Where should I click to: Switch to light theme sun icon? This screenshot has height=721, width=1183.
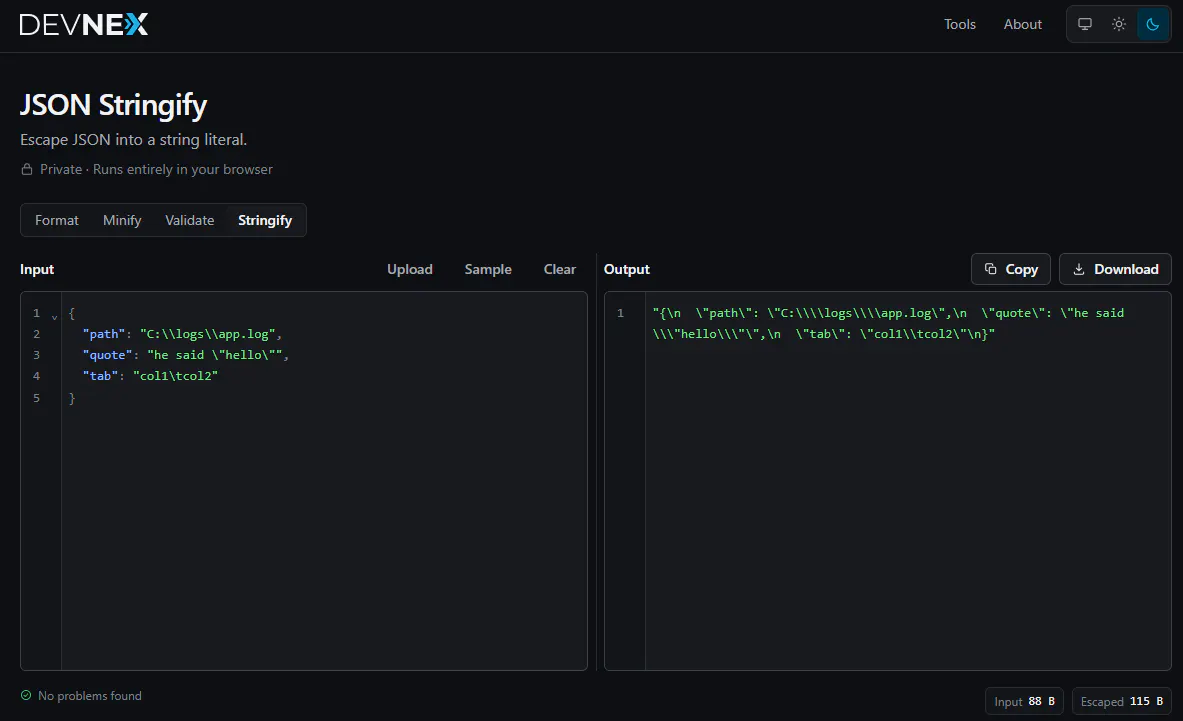1119,24
